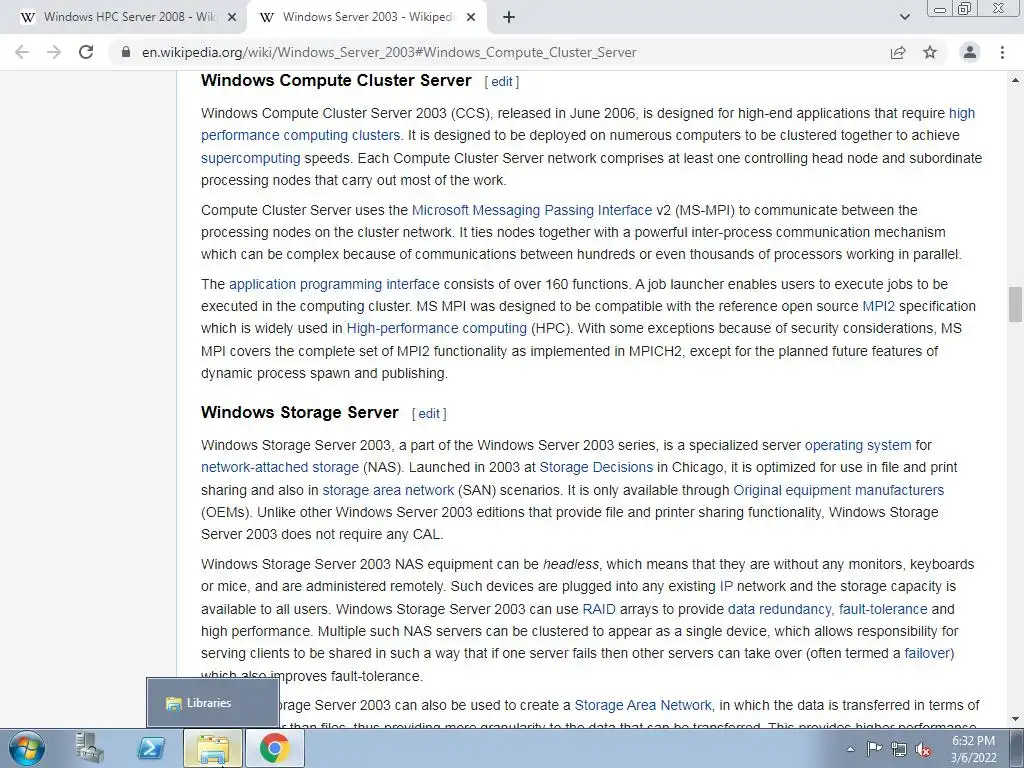Image resolution: width=1024 pixels, height=768 pixels.
Task: Switch to the Windows HPC Server 2008 tab
Action: pos(125,18)
